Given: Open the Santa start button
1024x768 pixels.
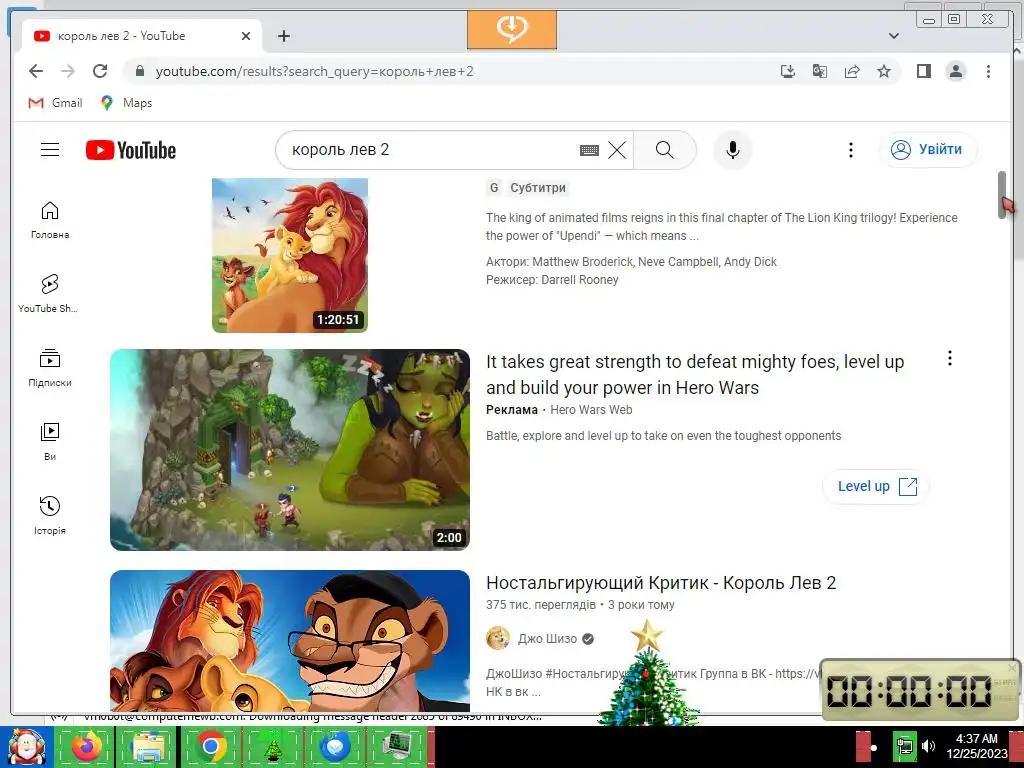Looking at the screenshot, I should point(26,747).
